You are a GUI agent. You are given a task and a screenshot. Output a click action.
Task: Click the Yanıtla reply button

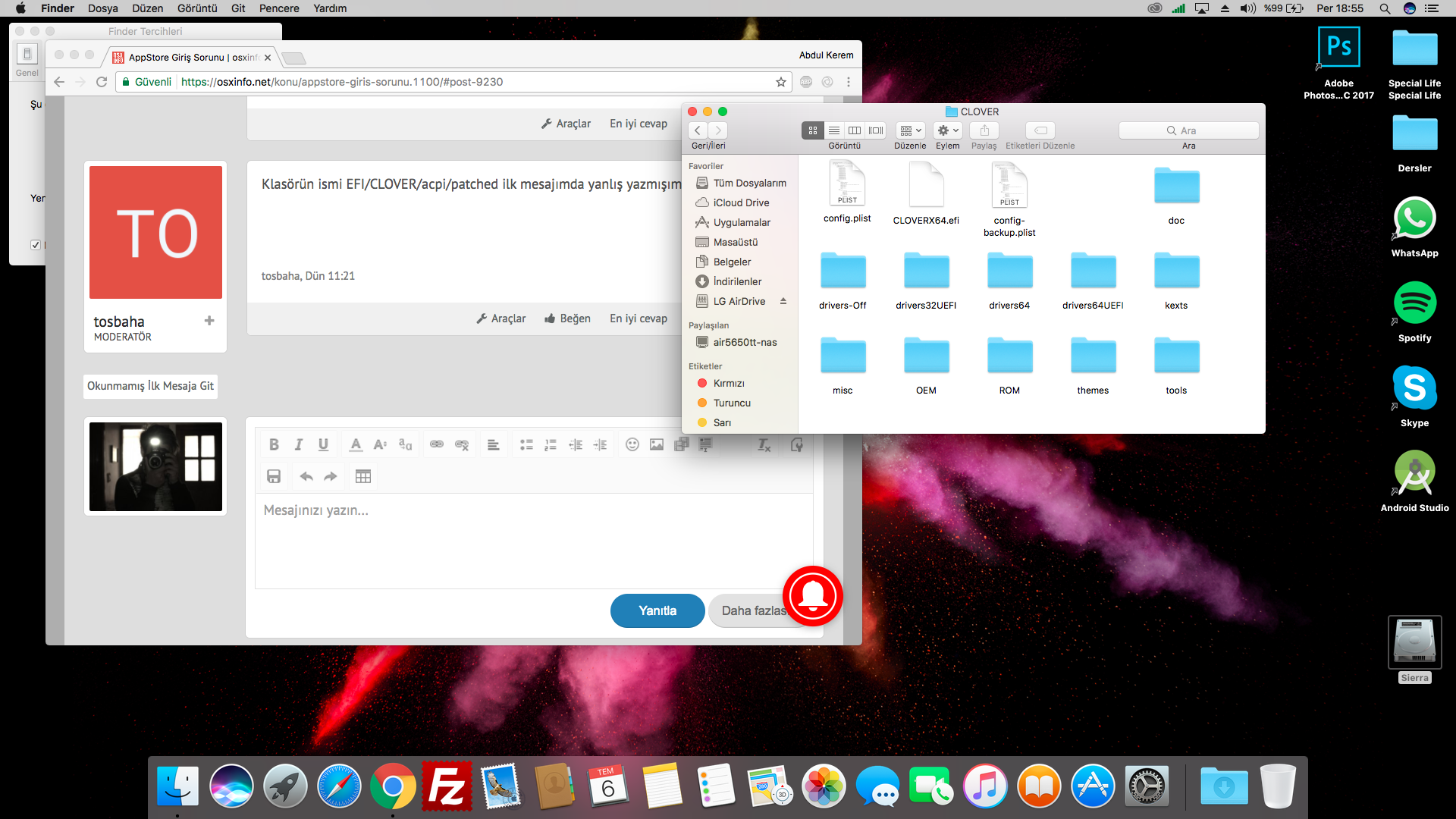[x=657, y=610]
